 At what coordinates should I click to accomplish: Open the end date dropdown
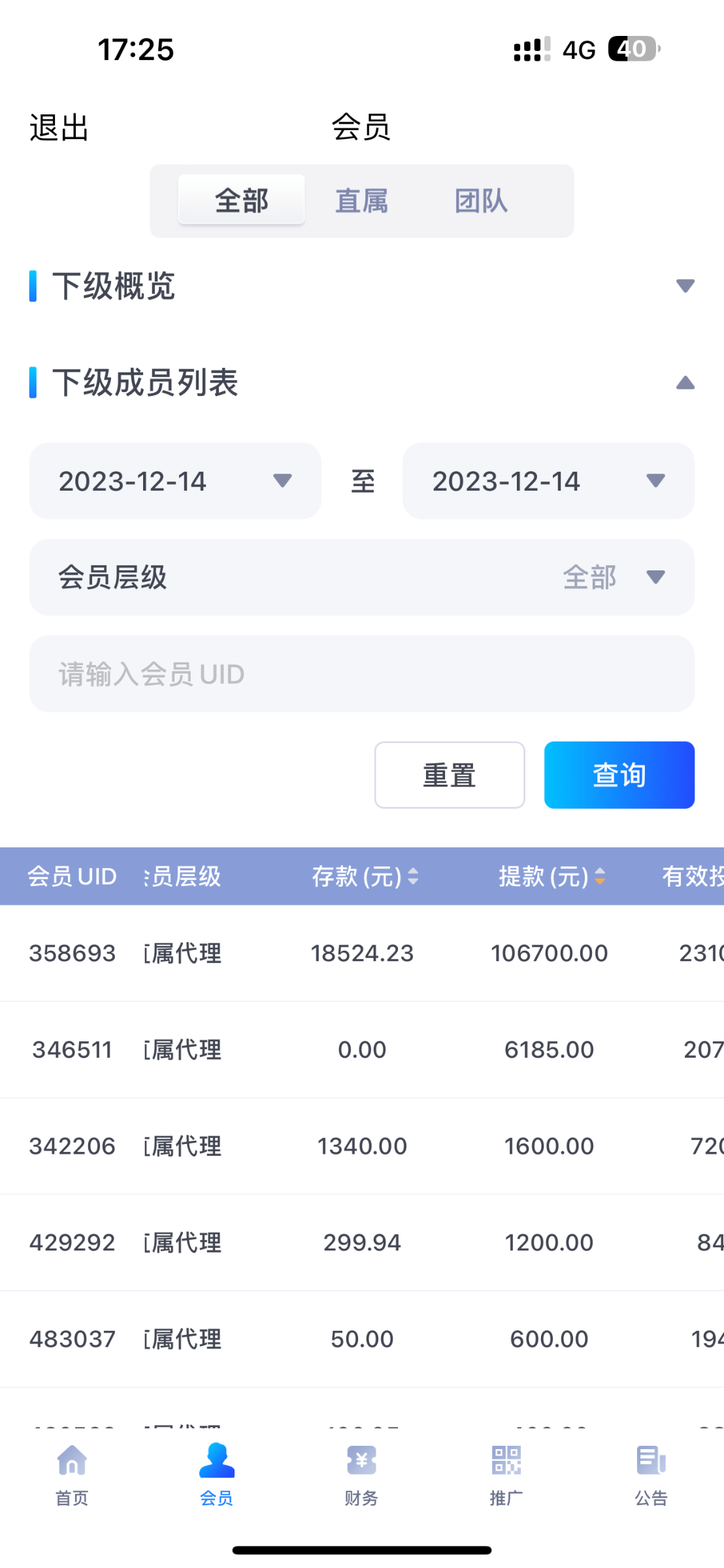[x=548, y=481]
